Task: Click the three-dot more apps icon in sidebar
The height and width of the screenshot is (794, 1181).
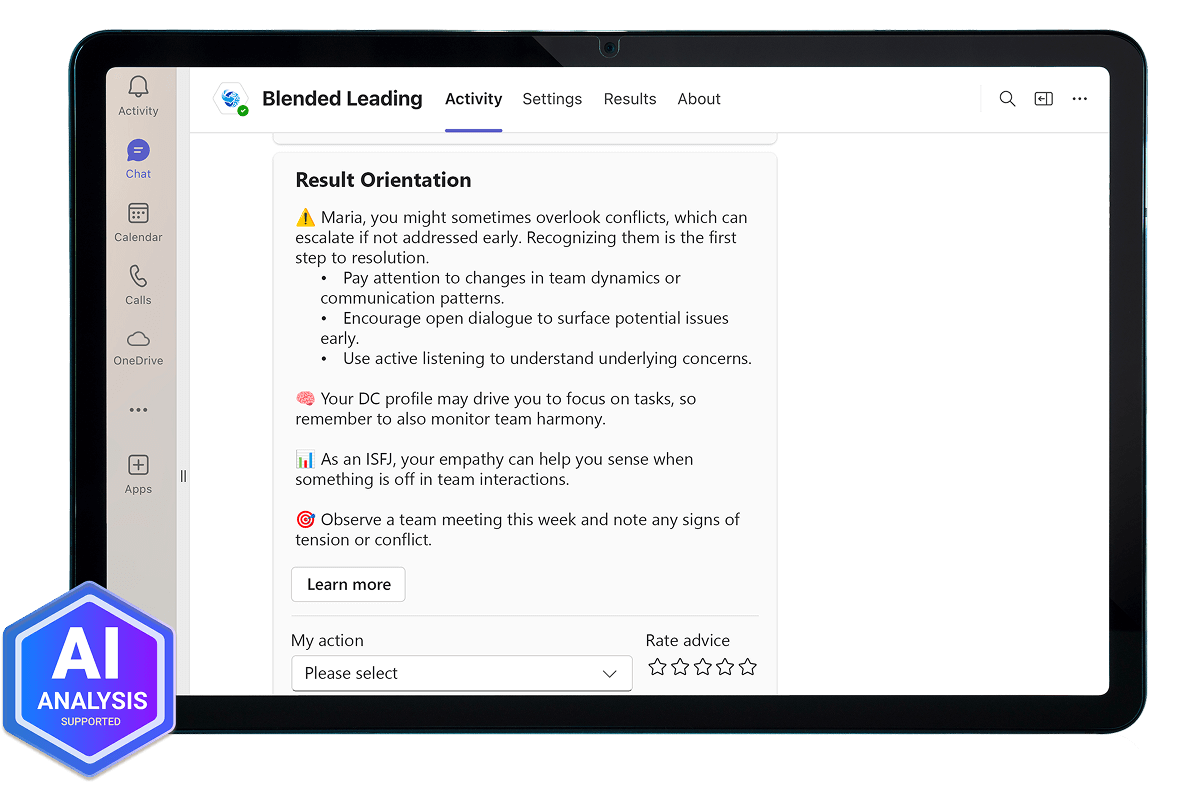Action: 138,410
